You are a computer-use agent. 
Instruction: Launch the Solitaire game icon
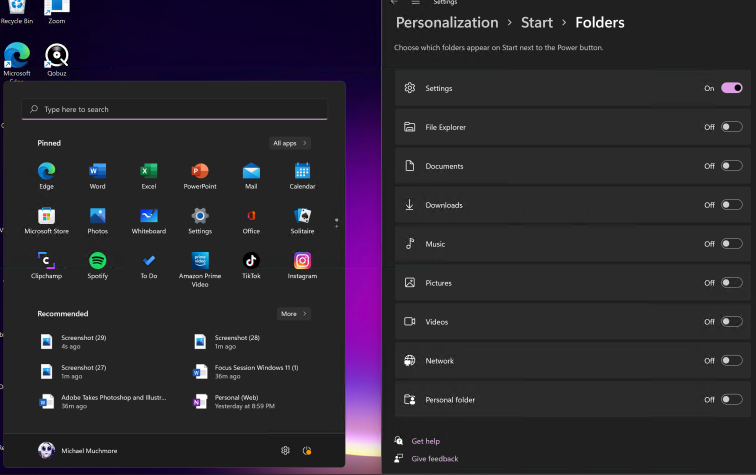[x=302, y=216]
